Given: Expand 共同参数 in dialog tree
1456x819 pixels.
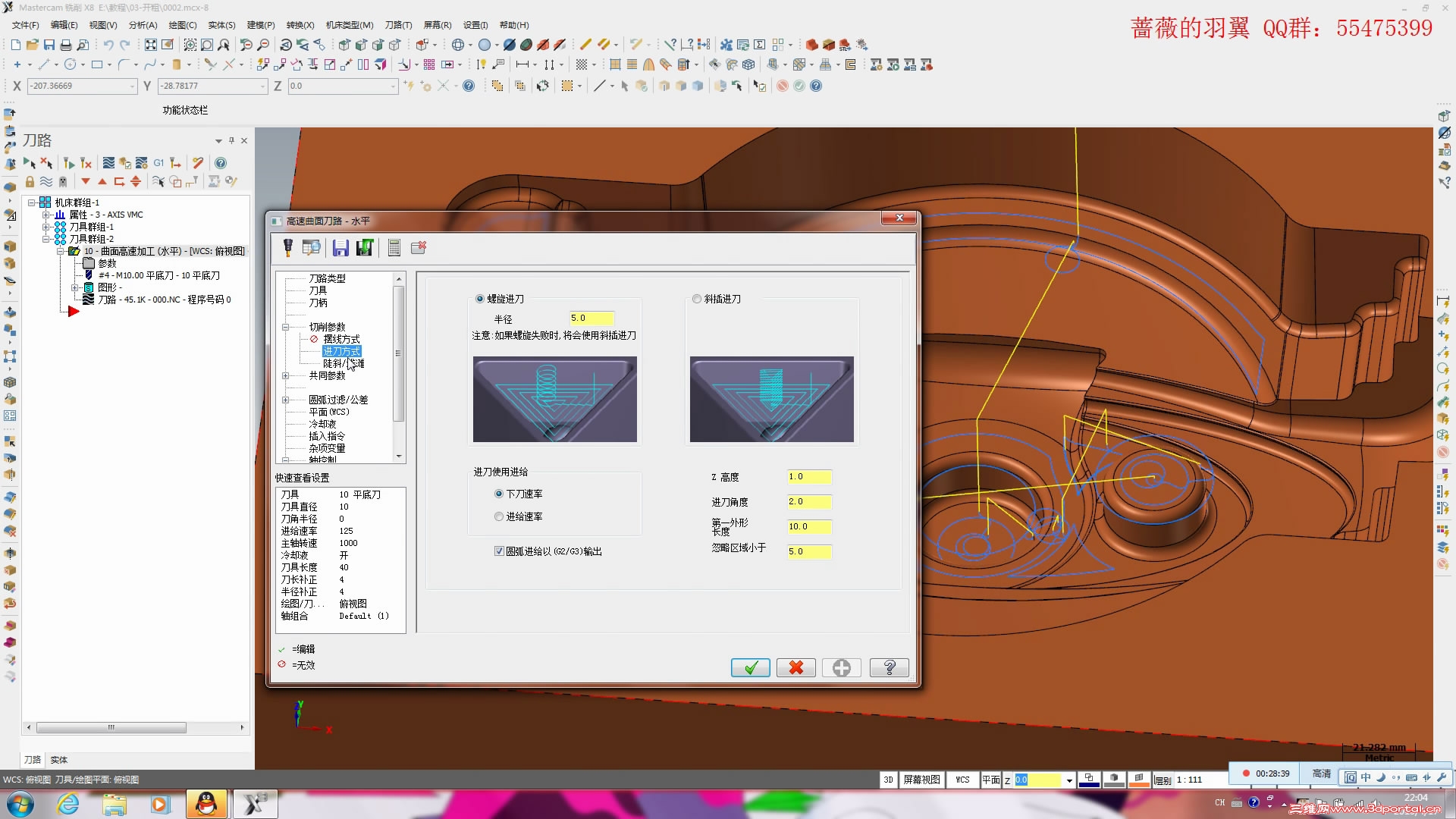Looking at the screenshot, I should [x=285, y=375].
